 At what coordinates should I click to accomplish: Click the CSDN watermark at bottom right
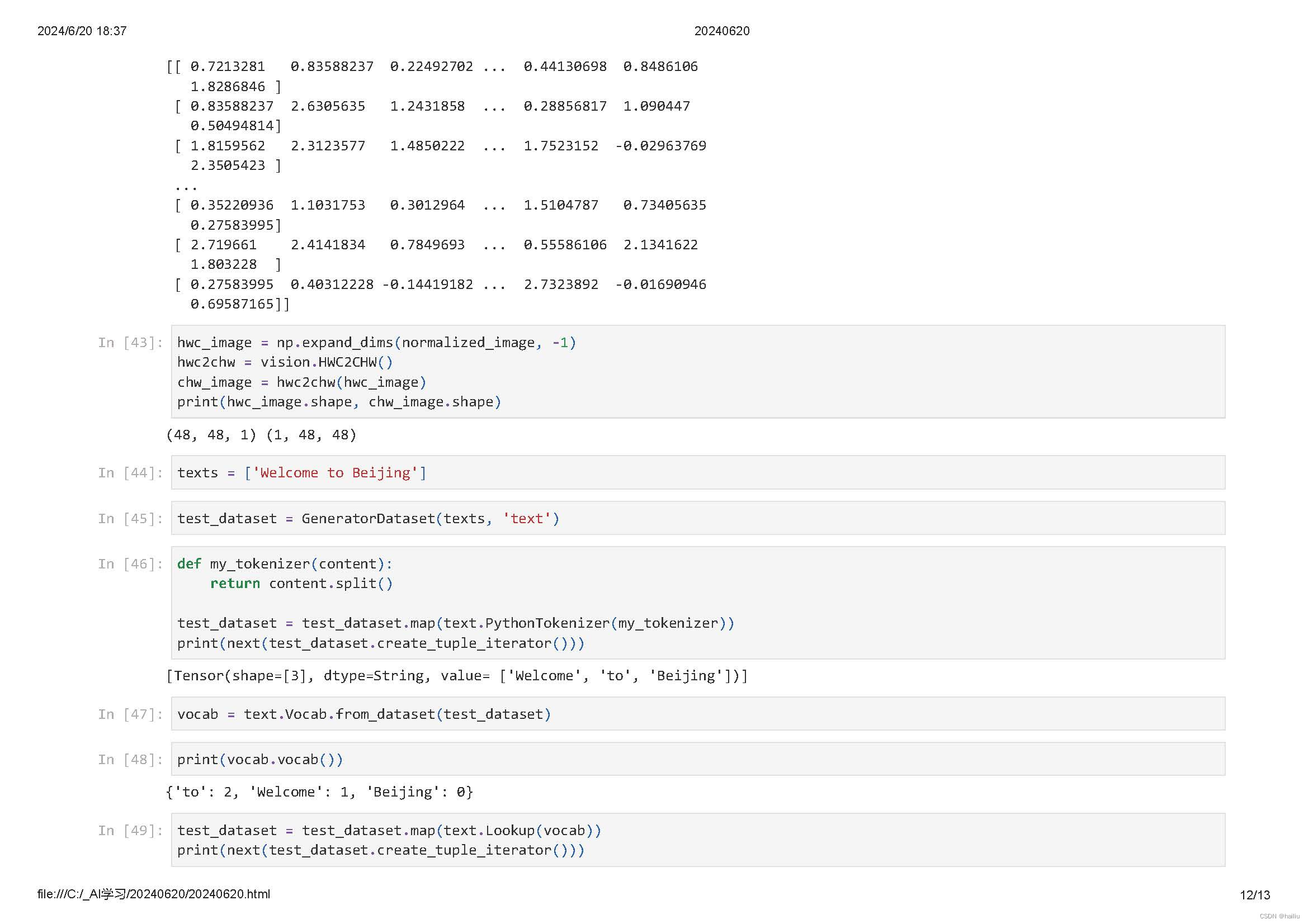coord(1279,916)
